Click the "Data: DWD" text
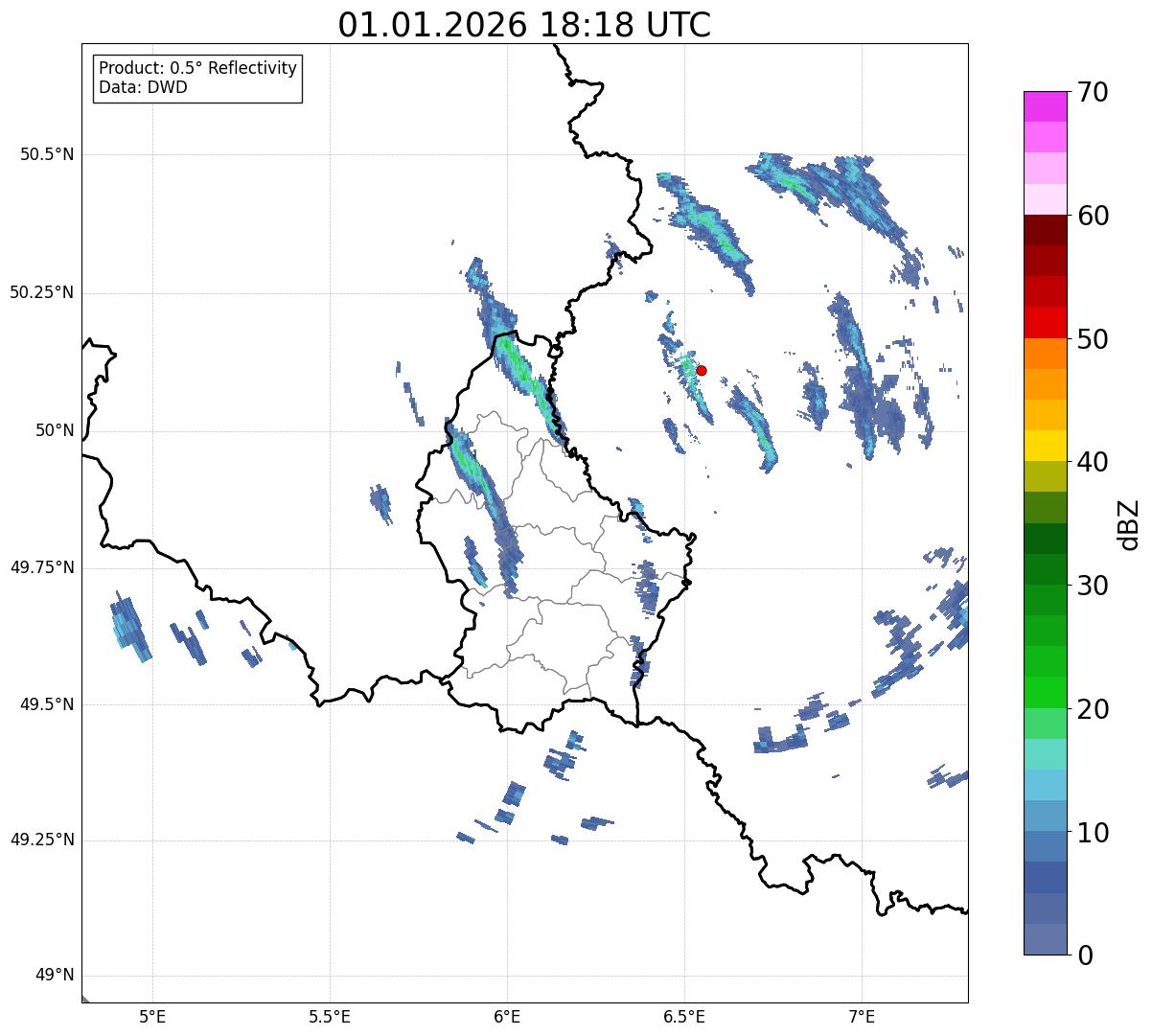 [143, 87]
